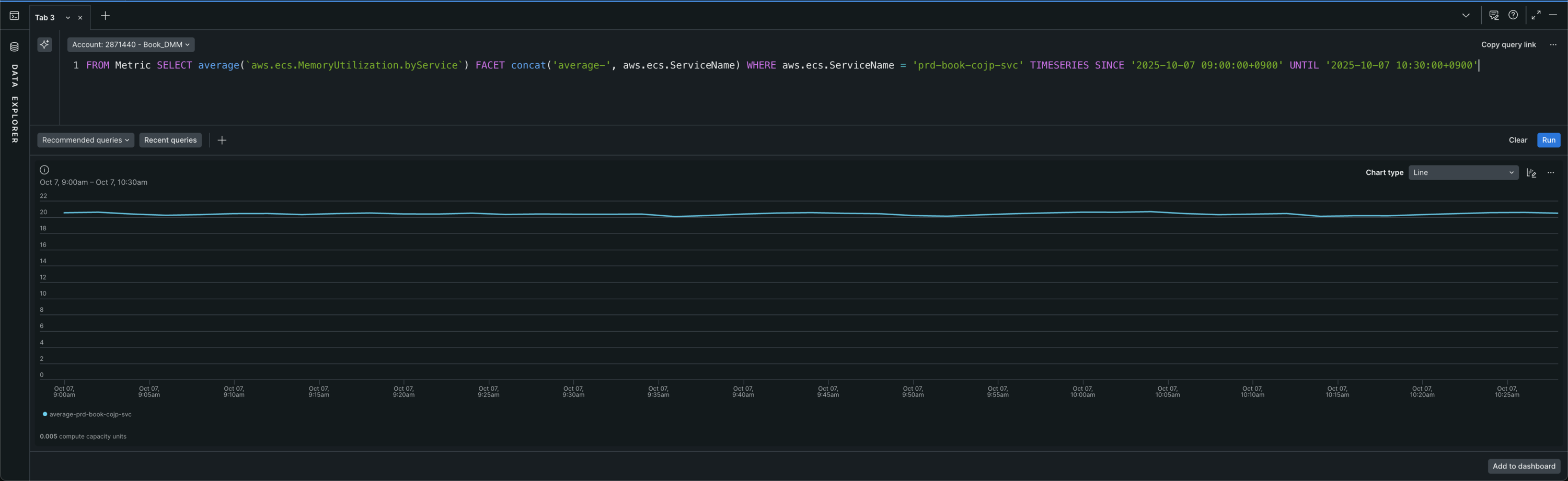The height and width of the screenshot is (481, 1568).
Task: Show the chart info icon details
Action: tap(44, 170)
